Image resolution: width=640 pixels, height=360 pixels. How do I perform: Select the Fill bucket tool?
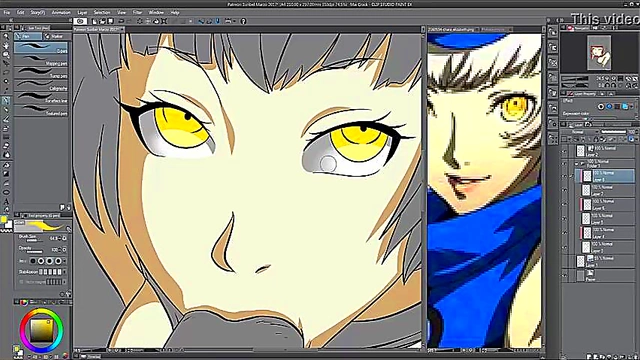pyautogui.click(x=6, y=165)
